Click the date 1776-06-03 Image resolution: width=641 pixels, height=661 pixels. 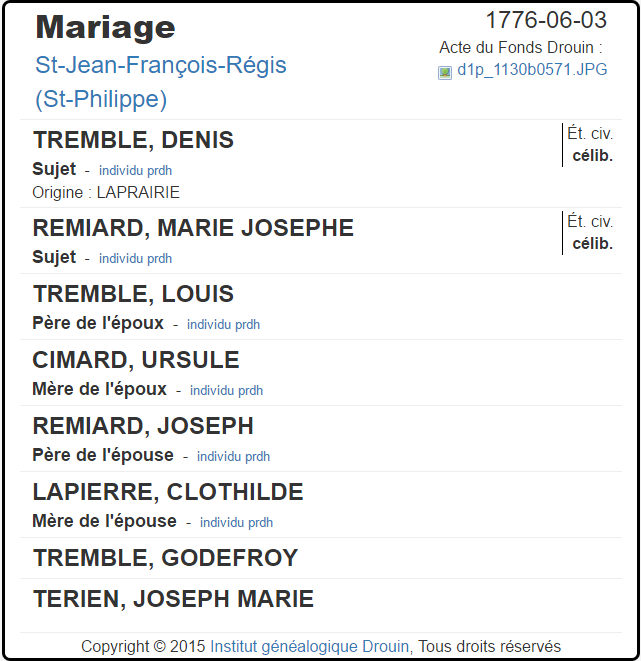pyautogui.click(x=546, y=20)
